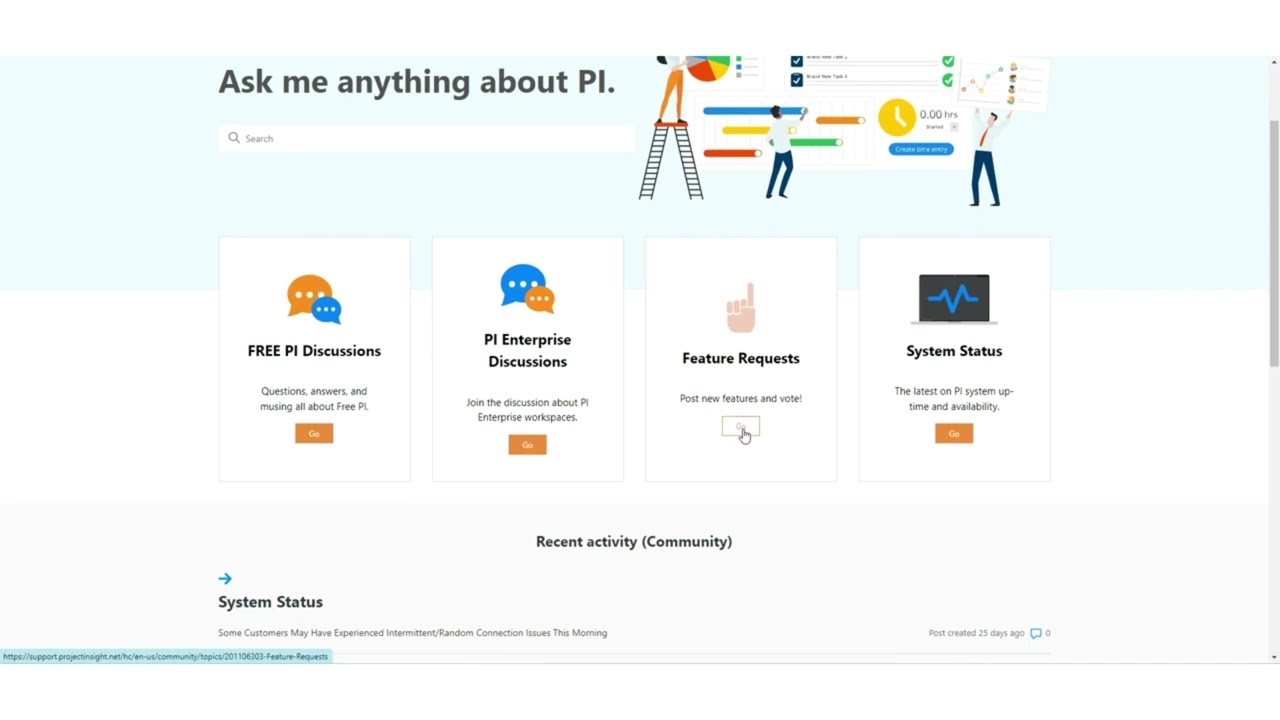Click 'Ask me anything about PI.' heading
Screen dimensions: 1280x720
417,81
